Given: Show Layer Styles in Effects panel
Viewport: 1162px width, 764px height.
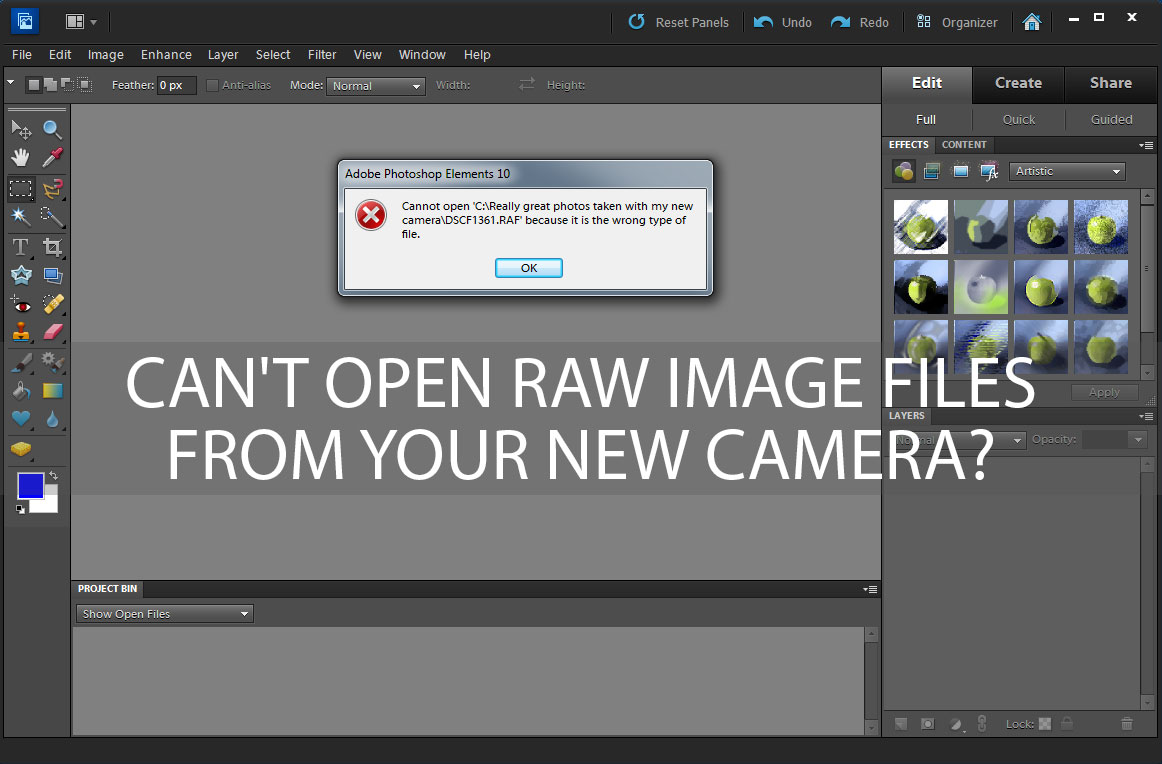Looking at the screenshot, I should 932,171.
